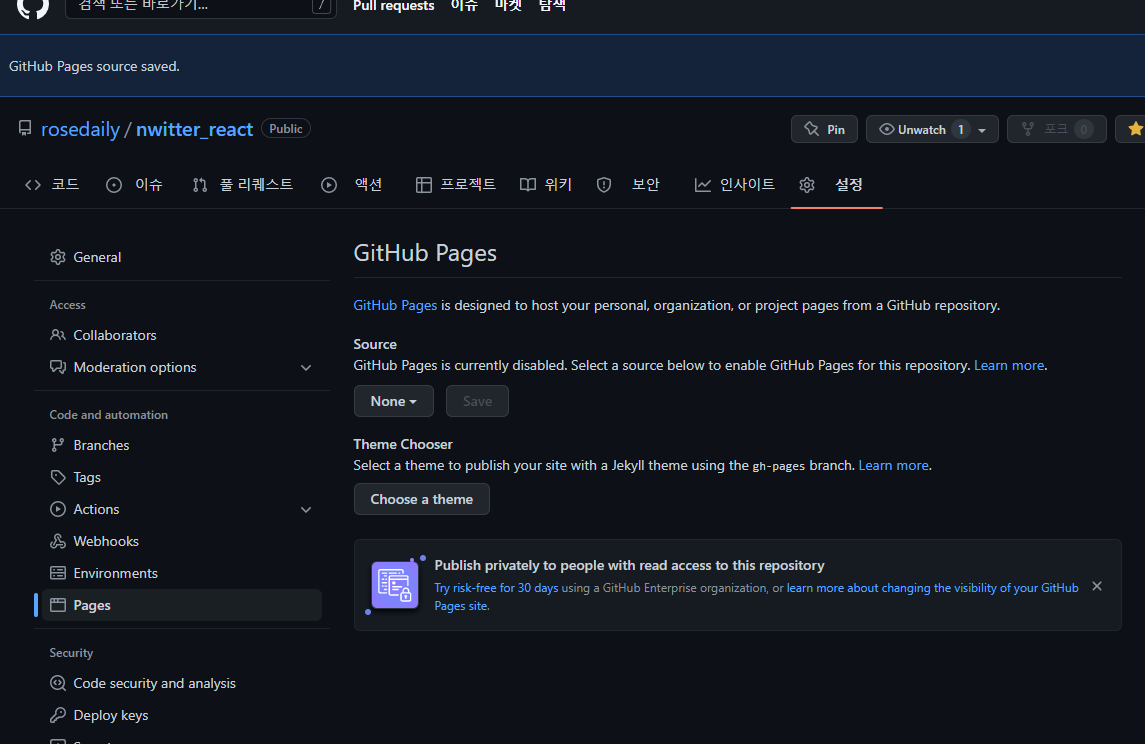Click the Unwatch button

922,129
